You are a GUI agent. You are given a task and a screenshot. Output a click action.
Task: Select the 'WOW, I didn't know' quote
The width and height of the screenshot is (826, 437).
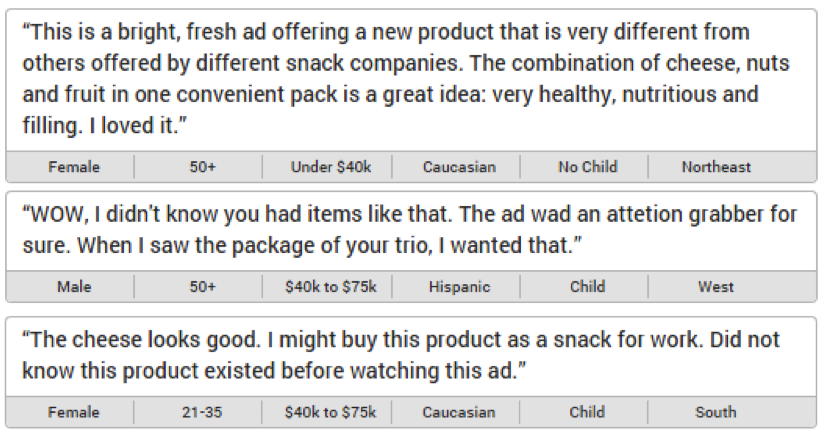coord(409,230)
